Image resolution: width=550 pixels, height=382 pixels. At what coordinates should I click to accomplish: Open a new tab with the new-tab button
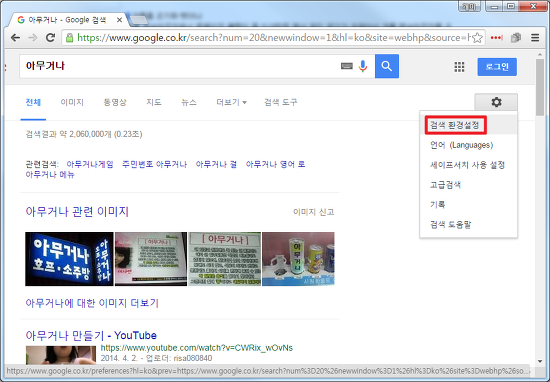click(x=139, y=20)
